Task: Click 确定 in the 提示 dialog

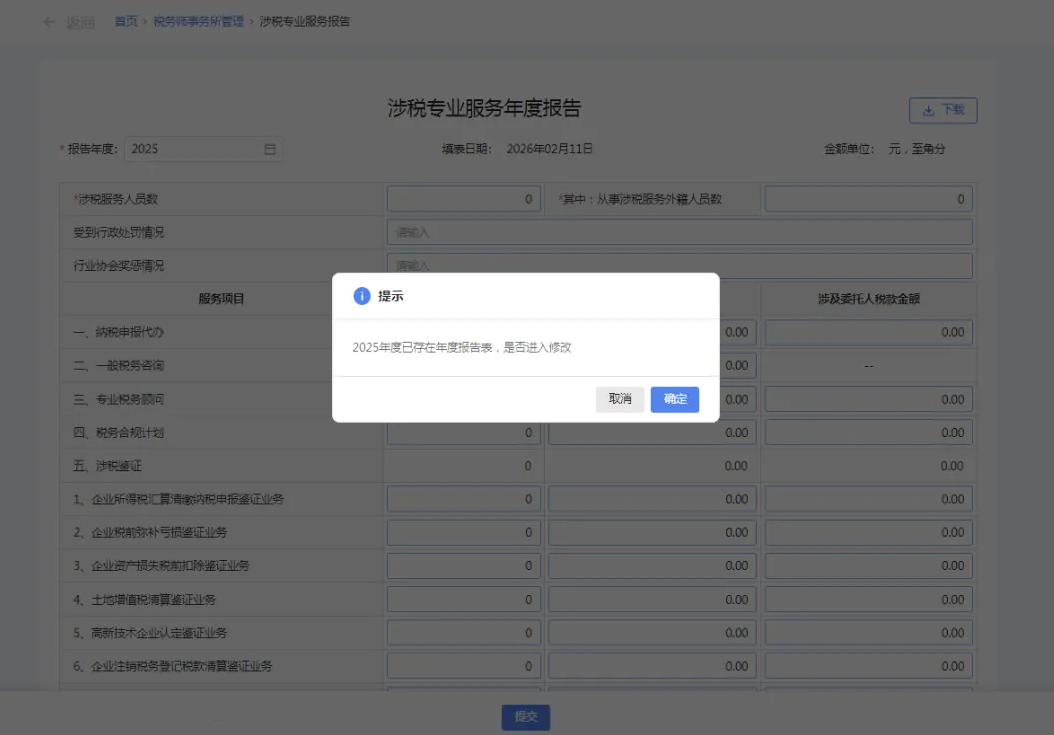Action: tap(674, 399)
